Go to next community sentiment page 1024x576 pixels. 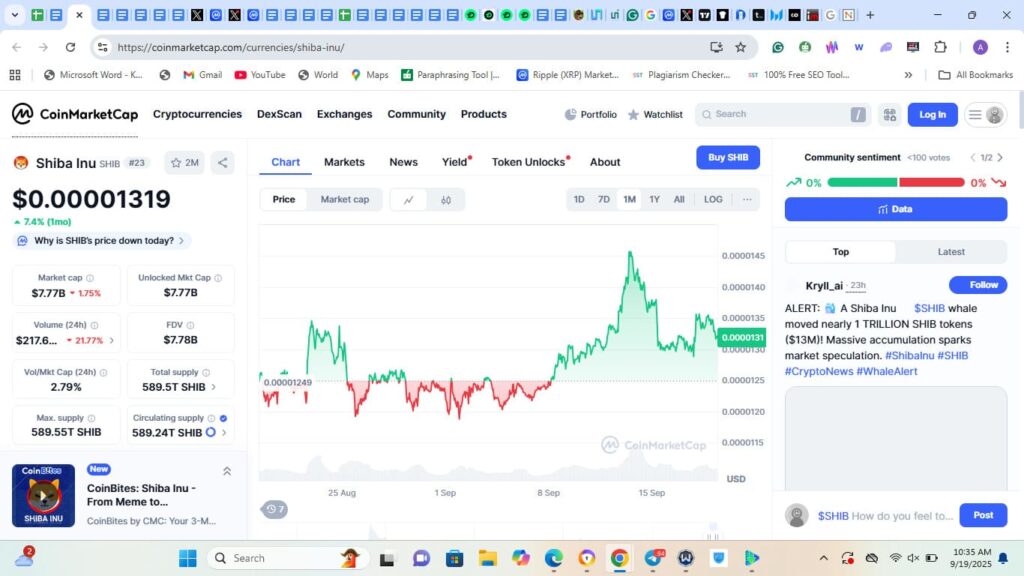pyautogui.click(x=1000, y=158)
